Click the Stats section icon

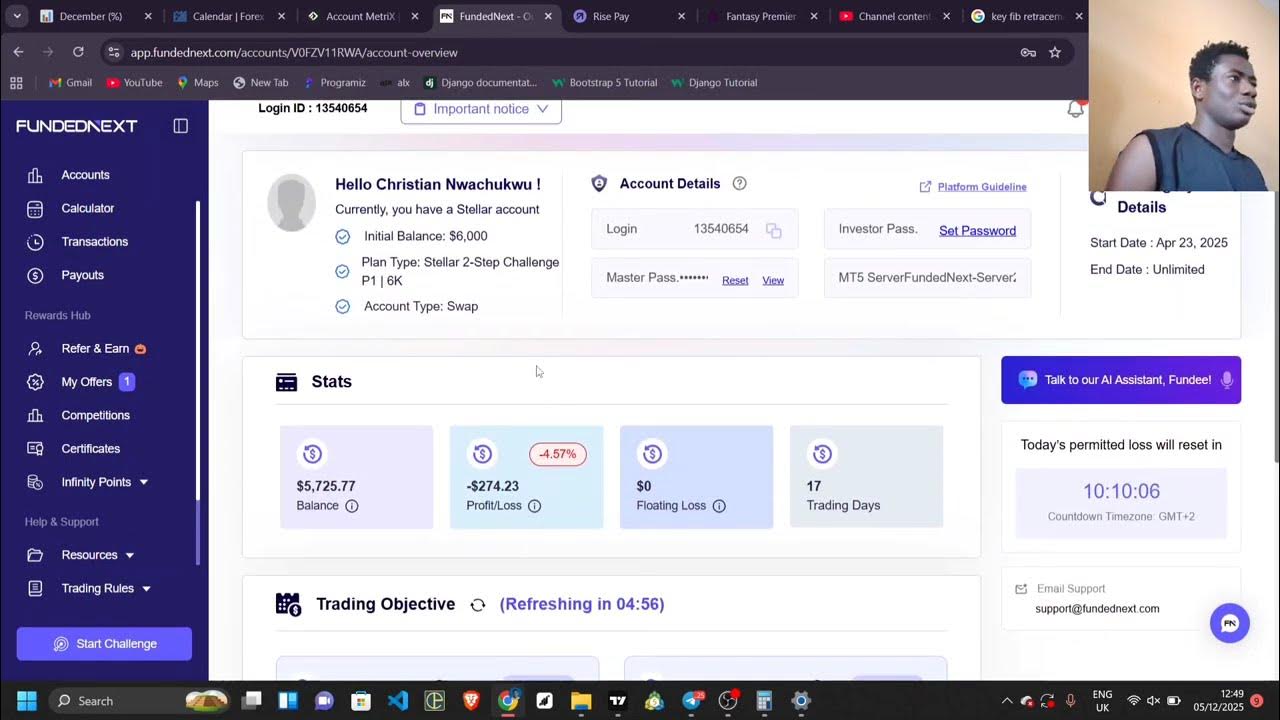pyautogui.click(x=287, y=382)
